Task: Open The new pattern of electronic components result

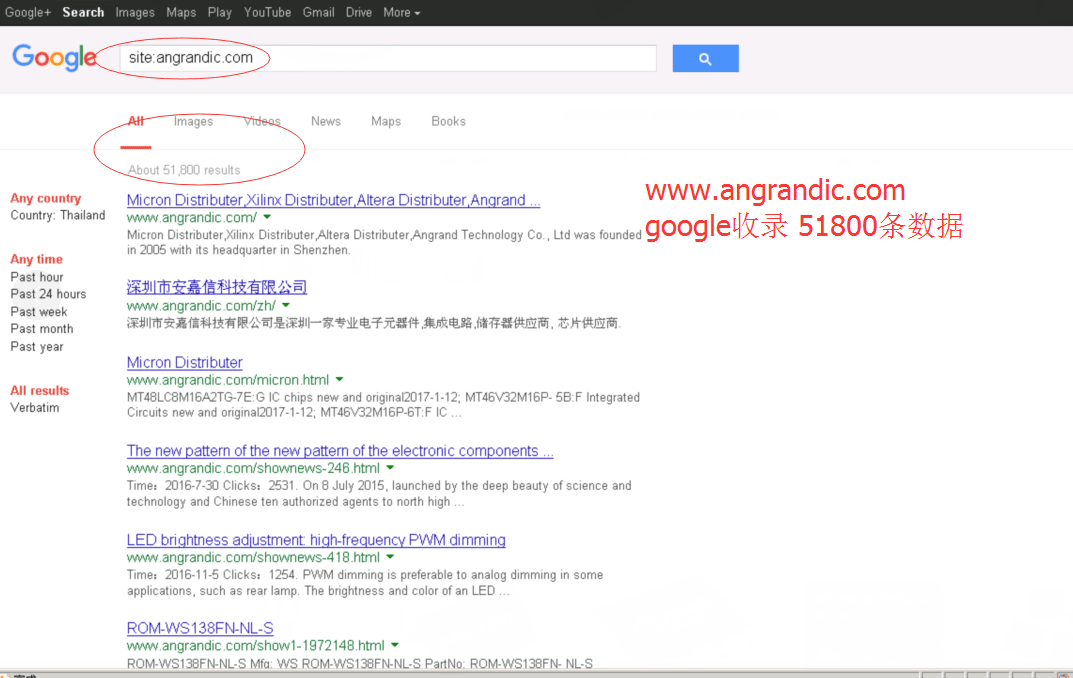Action: point(340,451)
